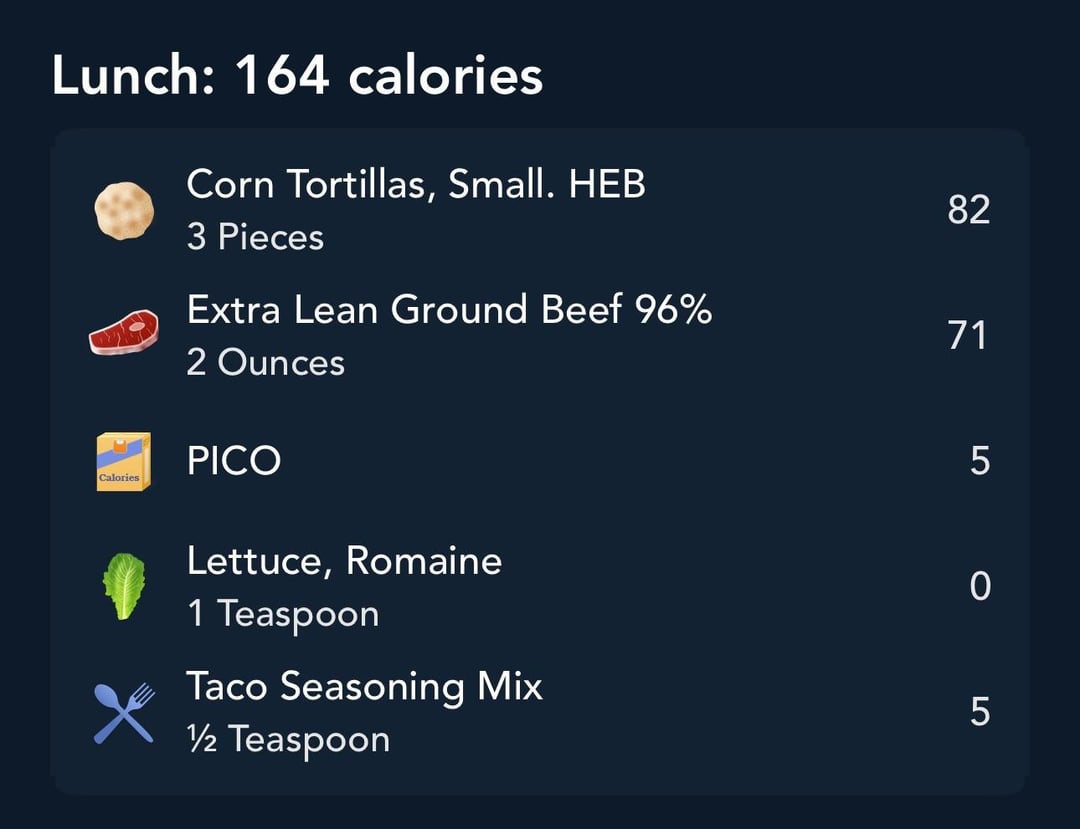Viewport: 1080px width, 829px height.
Task: Tap the PICO calories box icon
Action: pyautogui.click(x=124, y=461)
